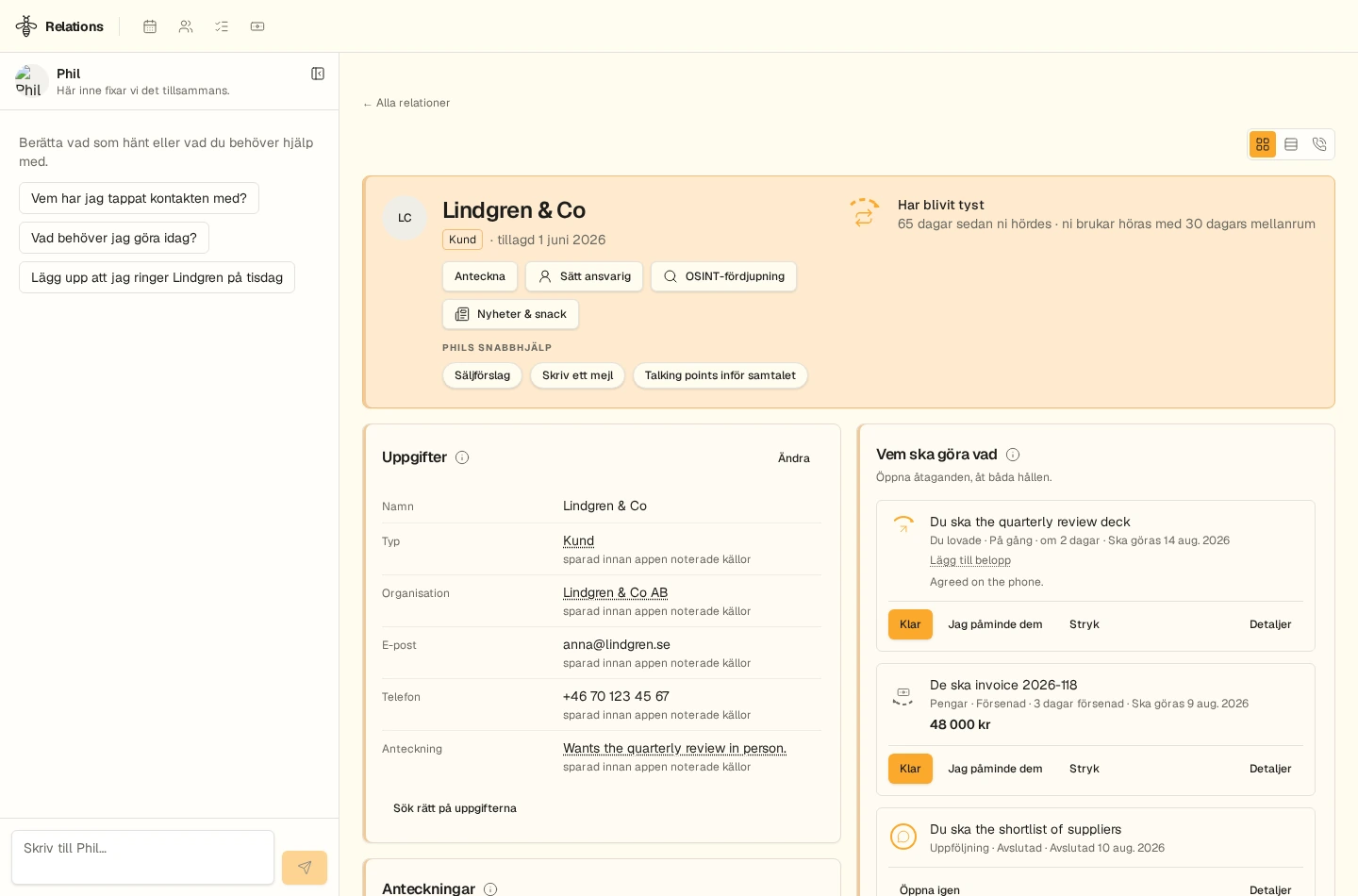Screen dimensions: 1358x896
Task: Mark quarterly review deck as Klar
Action: point(910,624)
